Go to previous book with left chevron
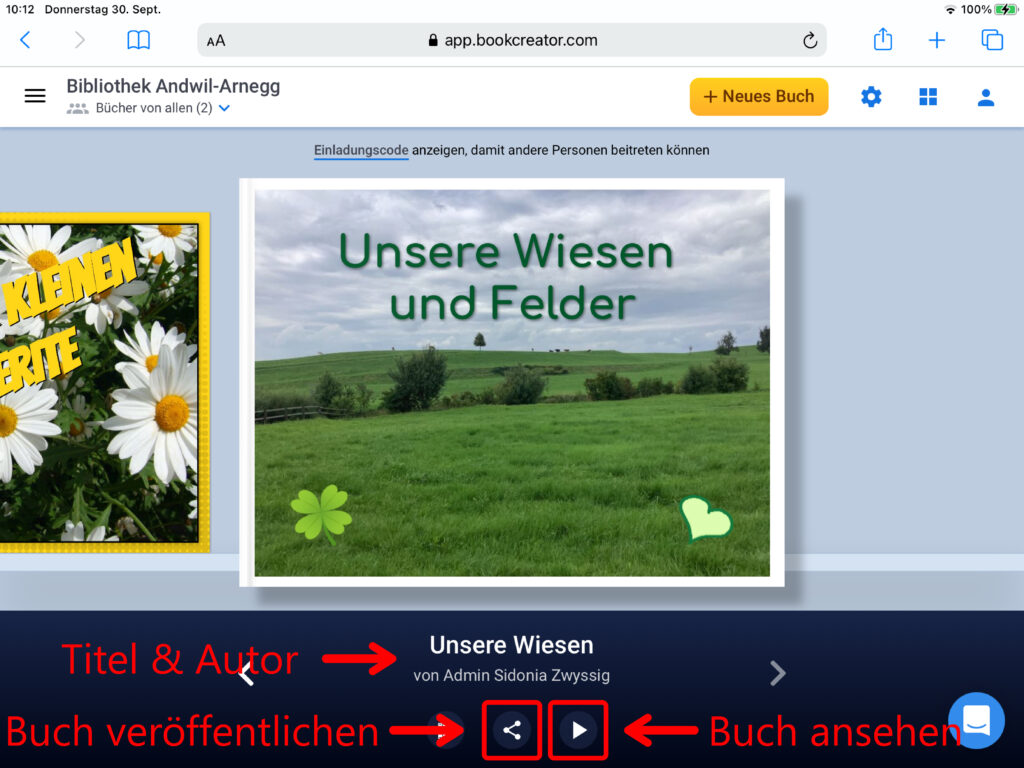1024x768 pixels. (x=246, y=675)
